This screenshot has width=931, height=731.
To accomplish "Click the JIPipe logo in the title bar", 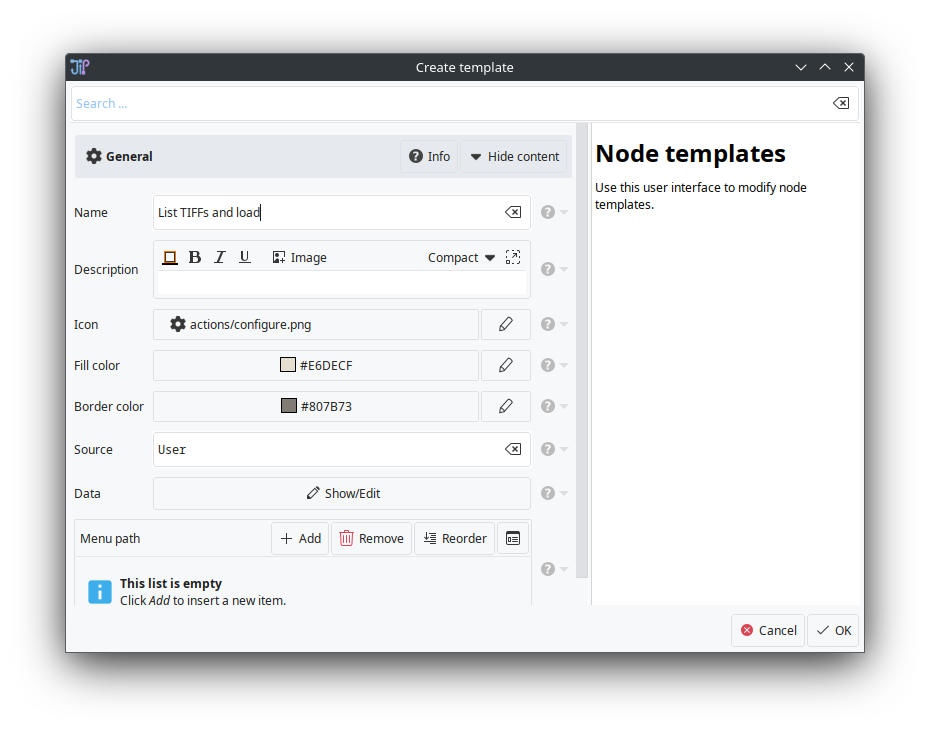I will [x=80, y=67].
